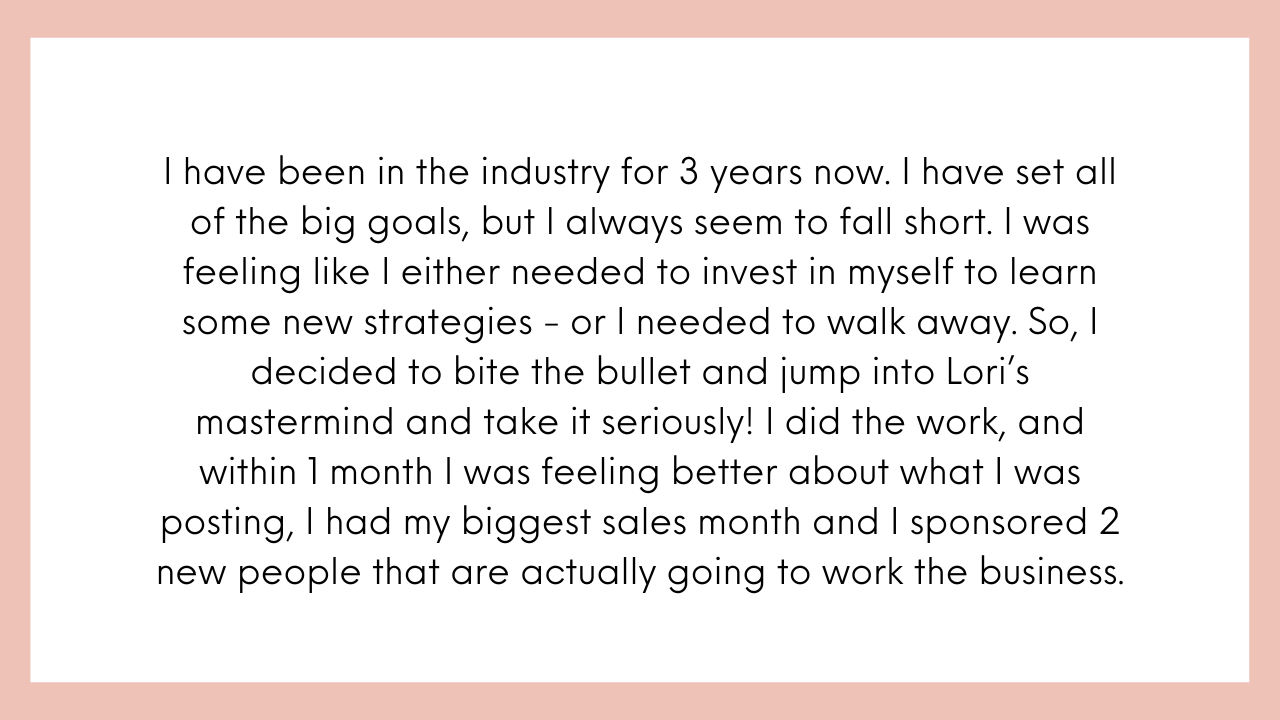Screen dimensions: 1280x720
Task: Click the pink border of the graphic
Action: (x=640, y=18)
